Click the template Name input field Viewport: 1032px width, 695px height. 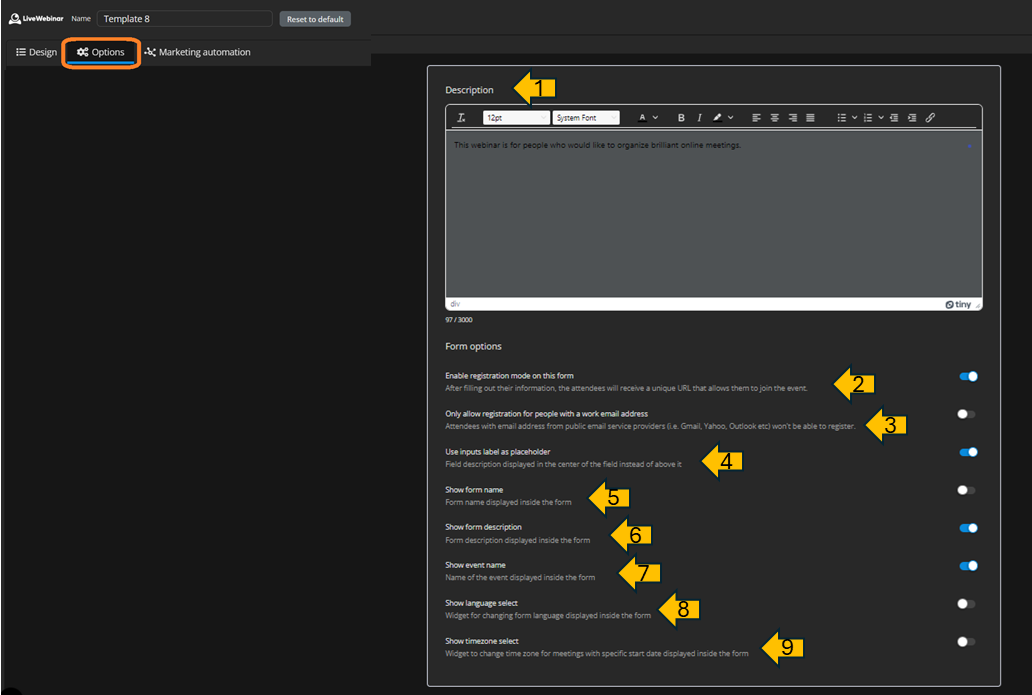[x=184, y=19]
